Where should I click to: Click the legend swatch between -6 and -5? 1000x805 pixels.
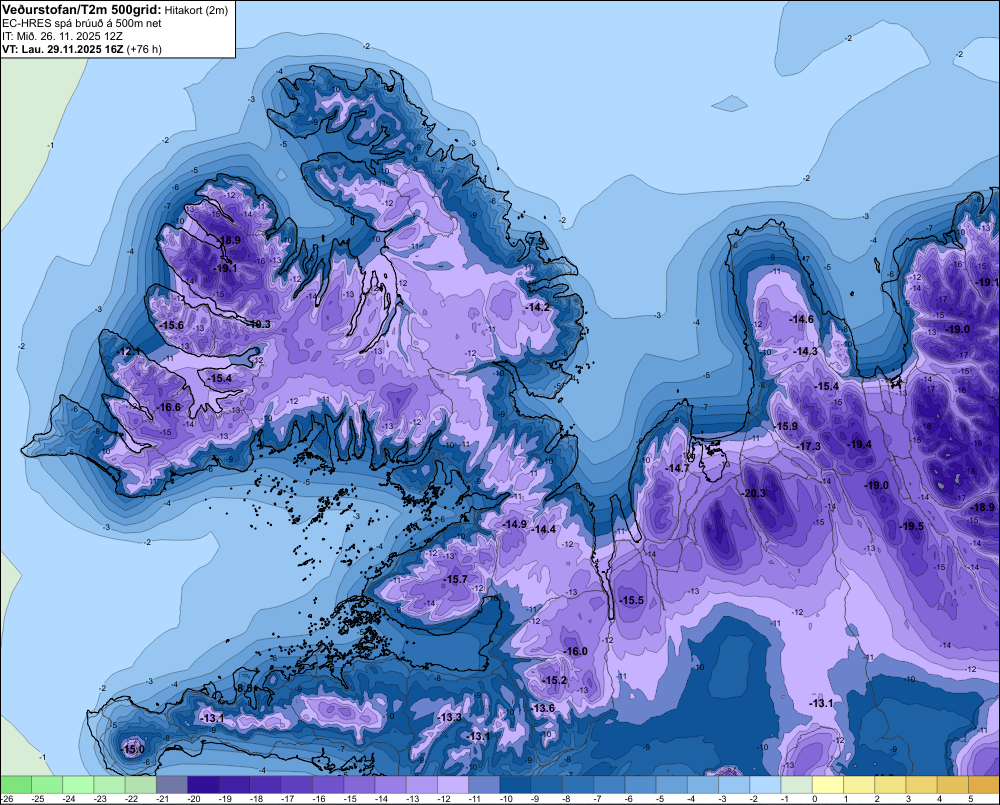tap(640, 785)
